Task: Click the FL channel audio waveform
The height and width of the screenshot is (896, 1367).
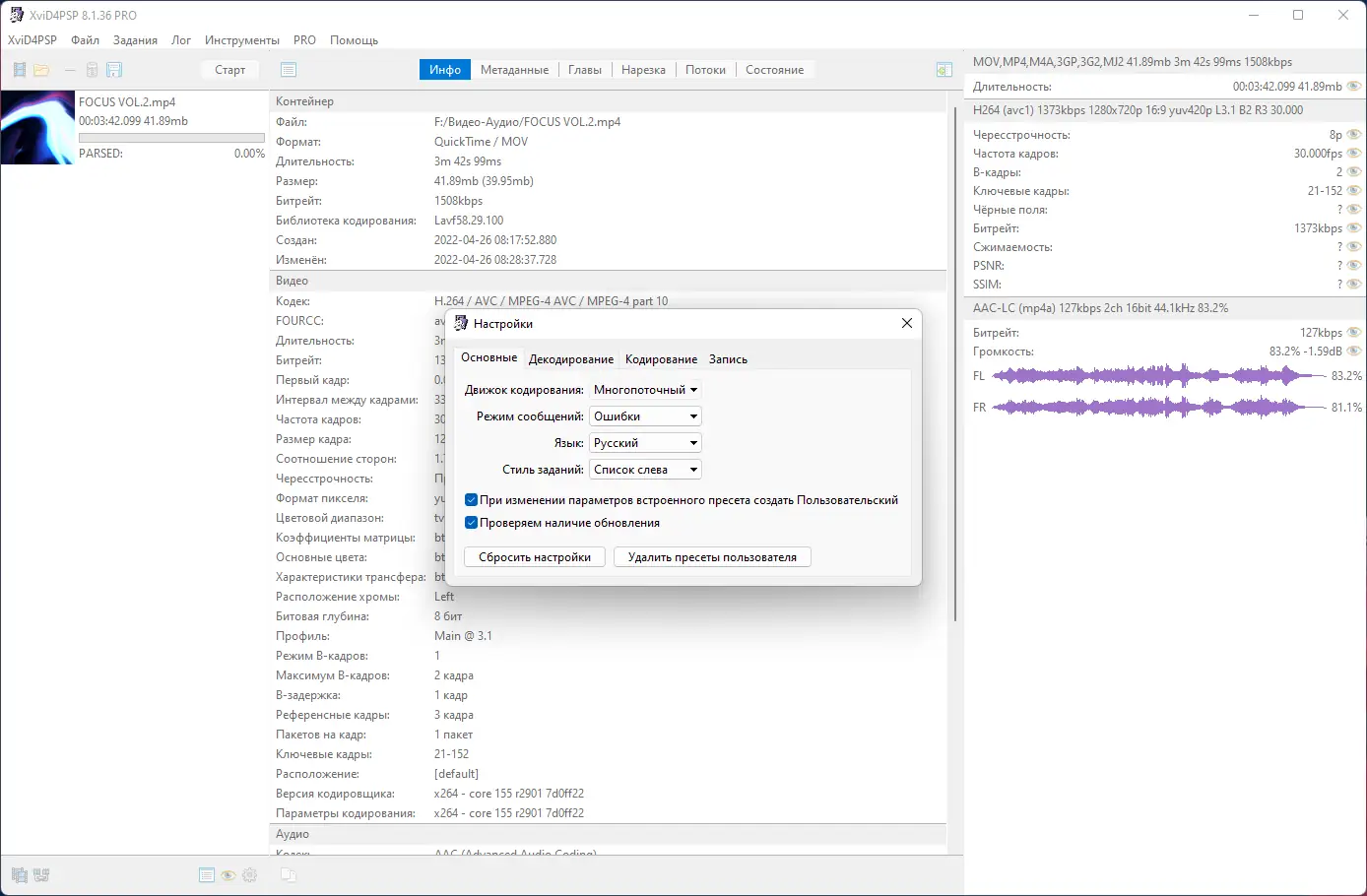Action: point(1159,376)
